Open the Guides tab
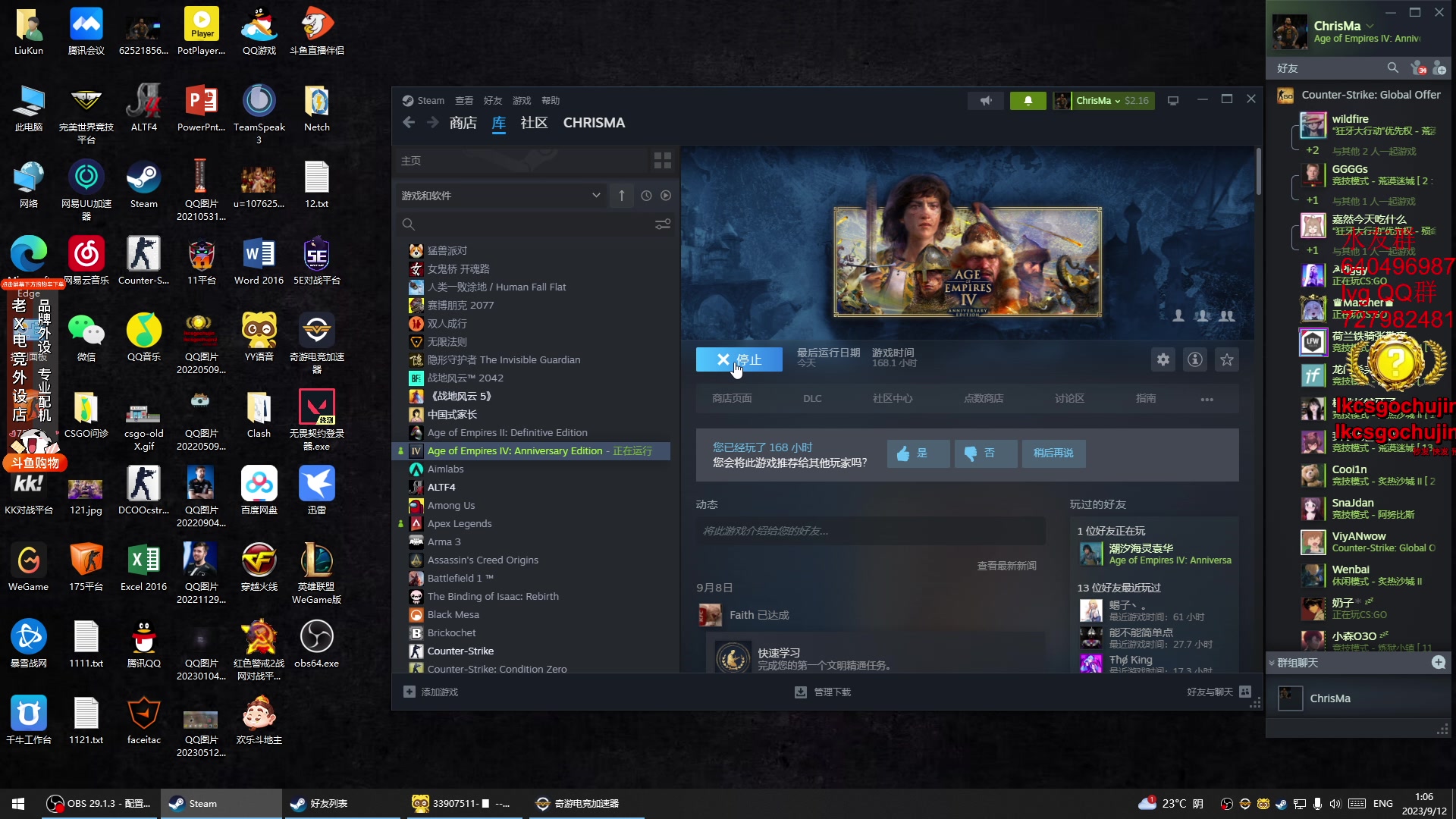 [1146, 399]
